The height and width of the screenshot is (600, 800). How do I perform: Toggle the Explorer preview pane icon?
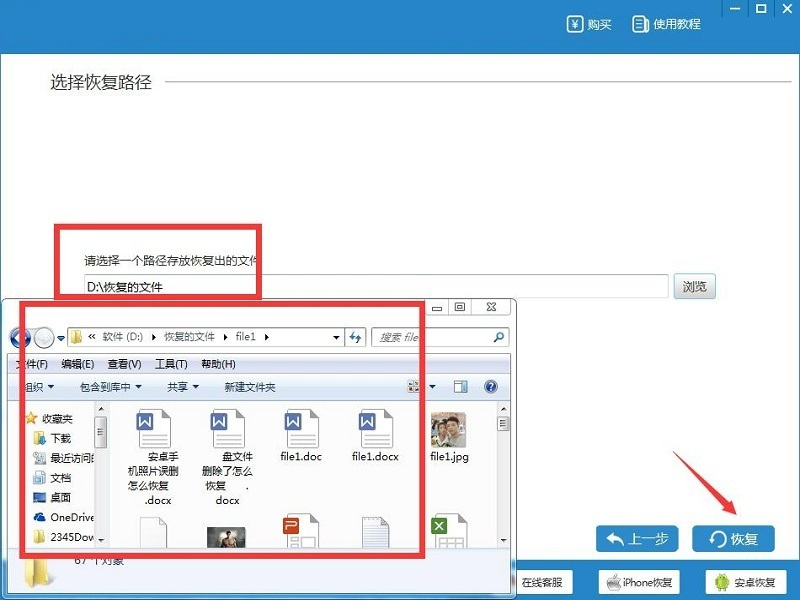pyautogui.click(x=461, y=387)
